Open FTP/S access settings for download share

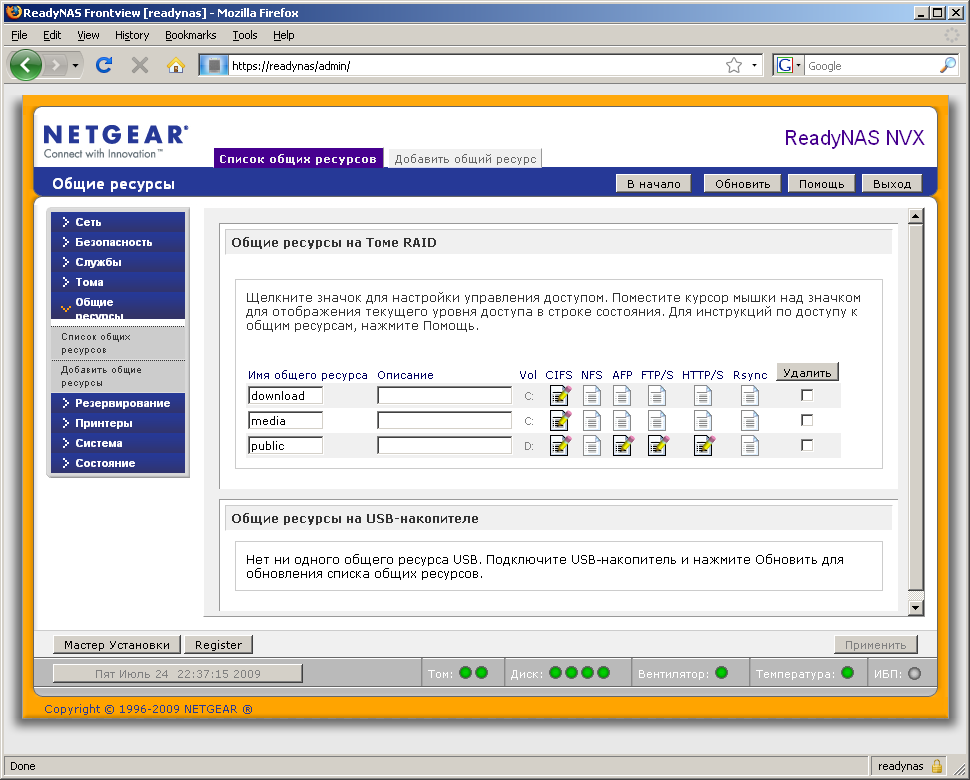pos(657,396)
